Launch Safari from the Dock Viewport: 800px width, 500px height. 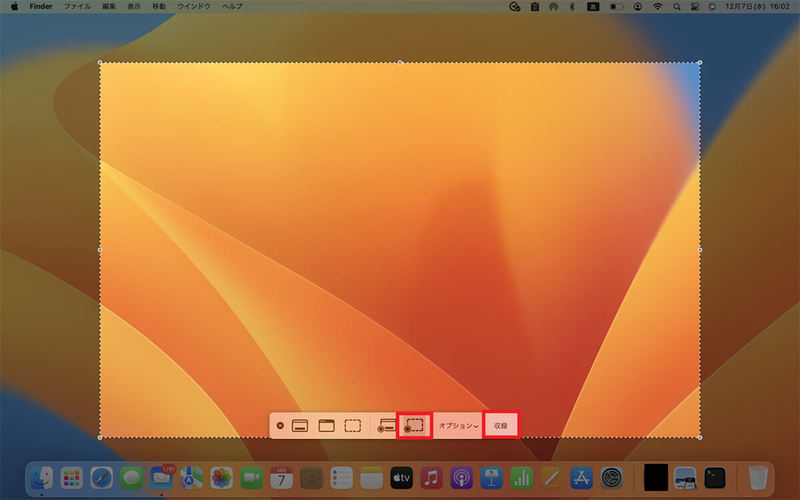point(102,478)
